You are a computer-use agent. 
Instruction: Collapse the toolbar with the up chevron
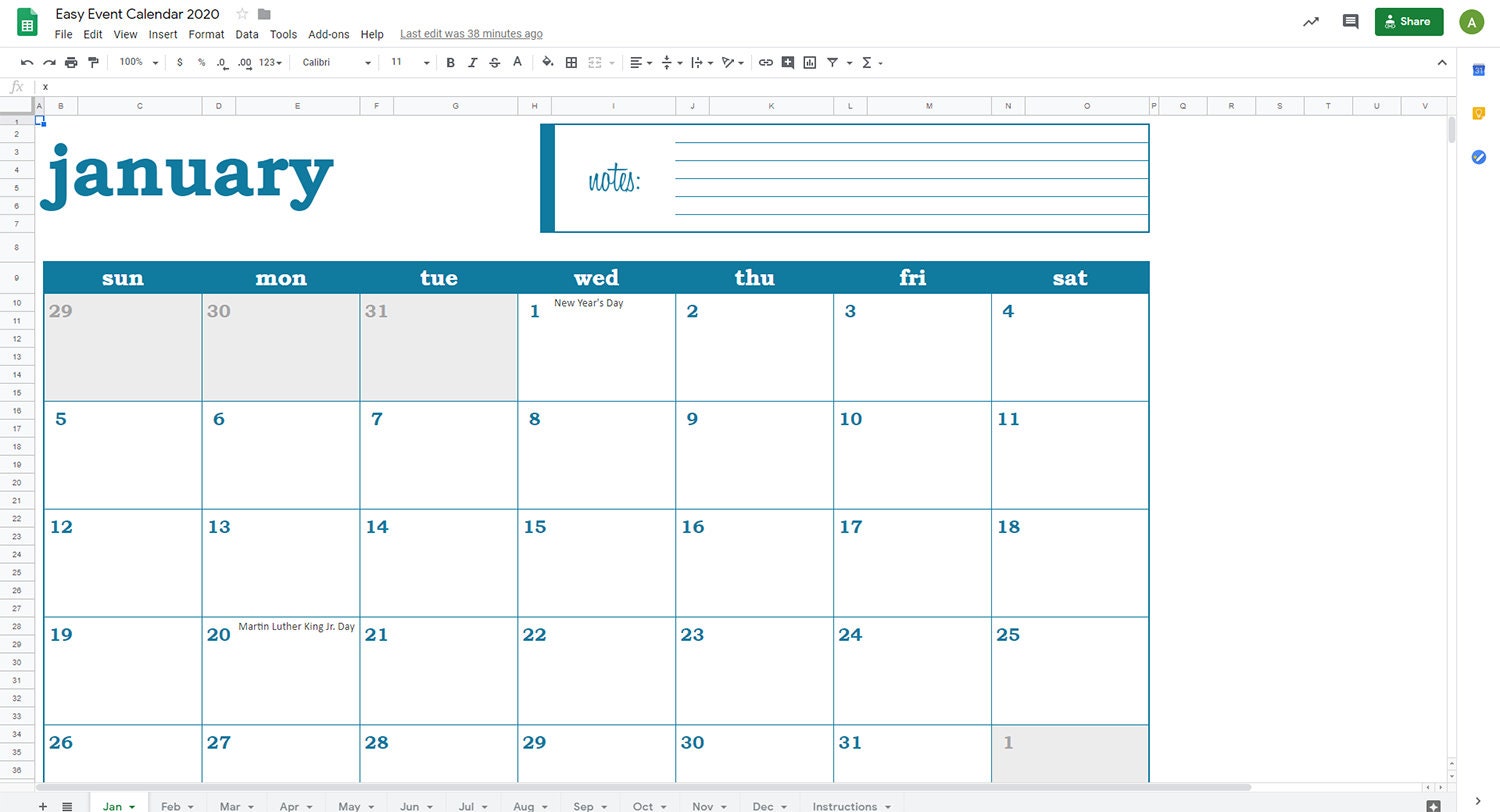click(1442, 62)
